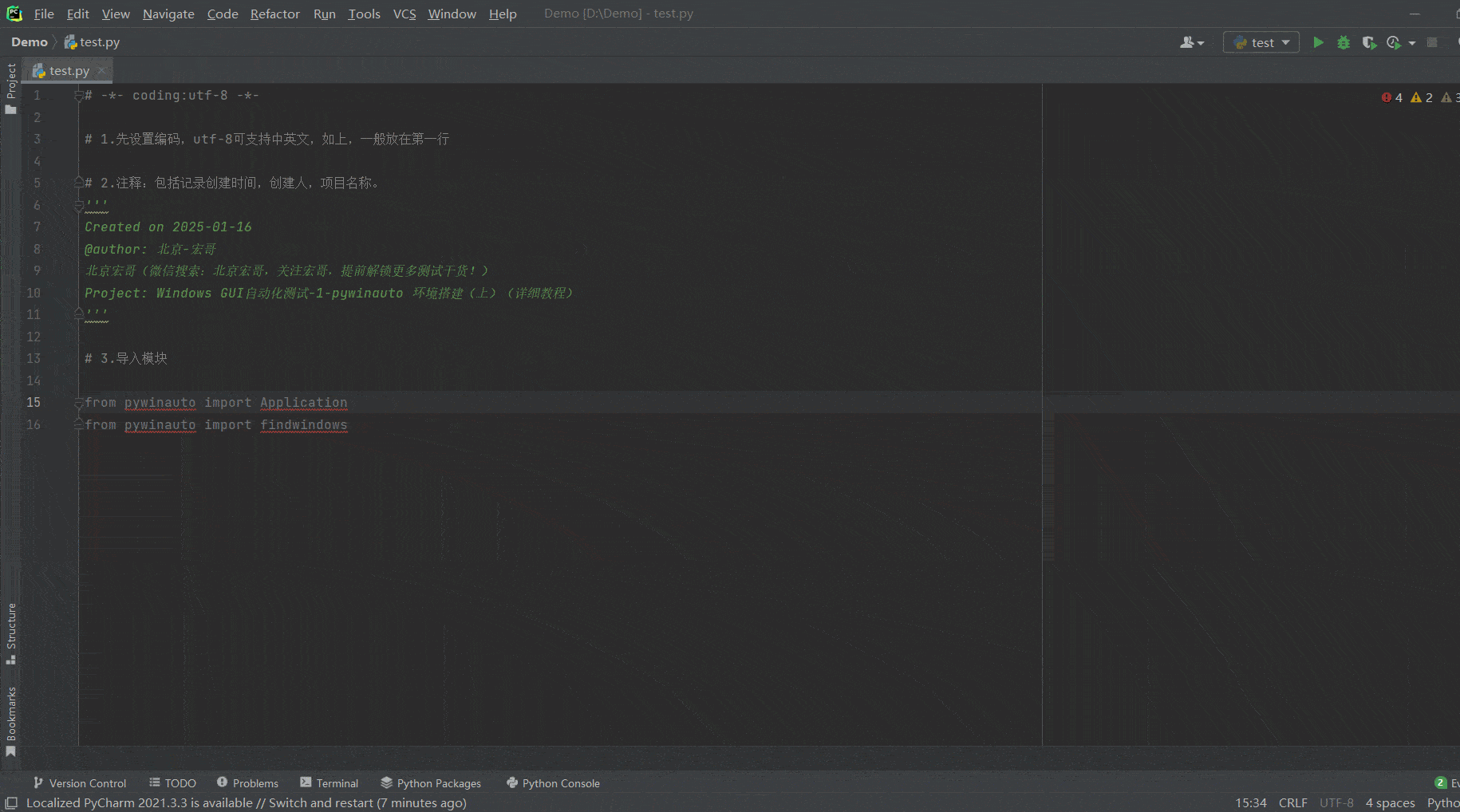Click the '@author:' line in the docstring
Screen dimensions: 1460x812
[x=150, y=249]
